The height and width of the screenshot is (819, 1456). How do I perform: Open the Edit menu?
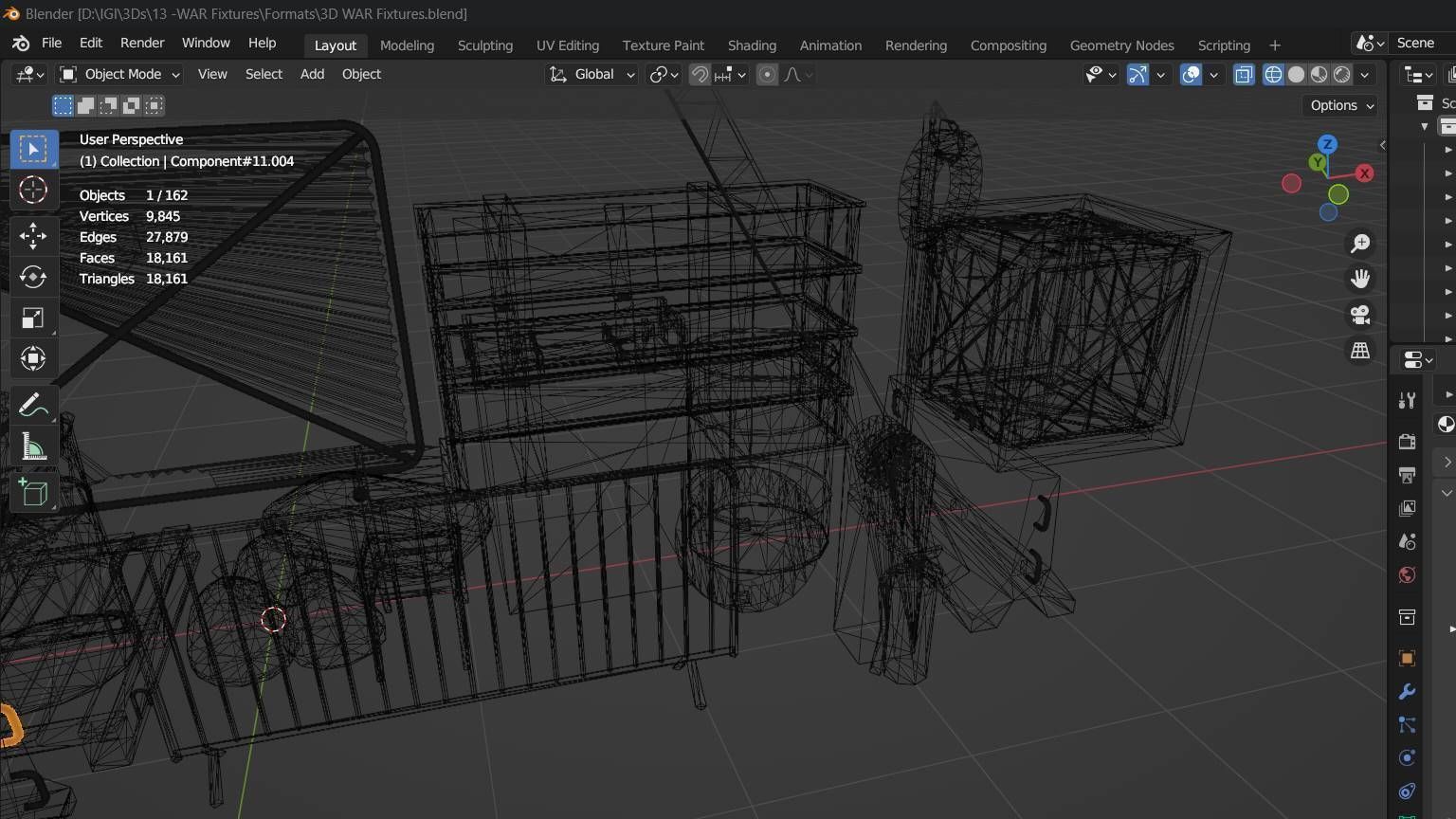[x=91, y=44]
